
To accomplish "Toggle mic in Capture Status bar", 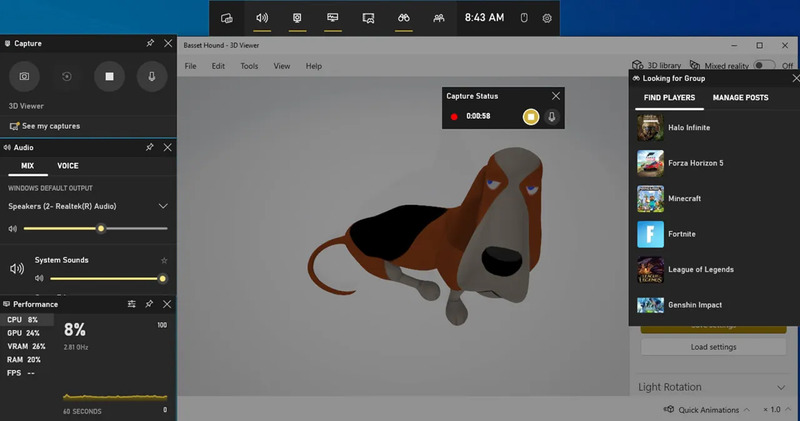I will tap(551, 116).
